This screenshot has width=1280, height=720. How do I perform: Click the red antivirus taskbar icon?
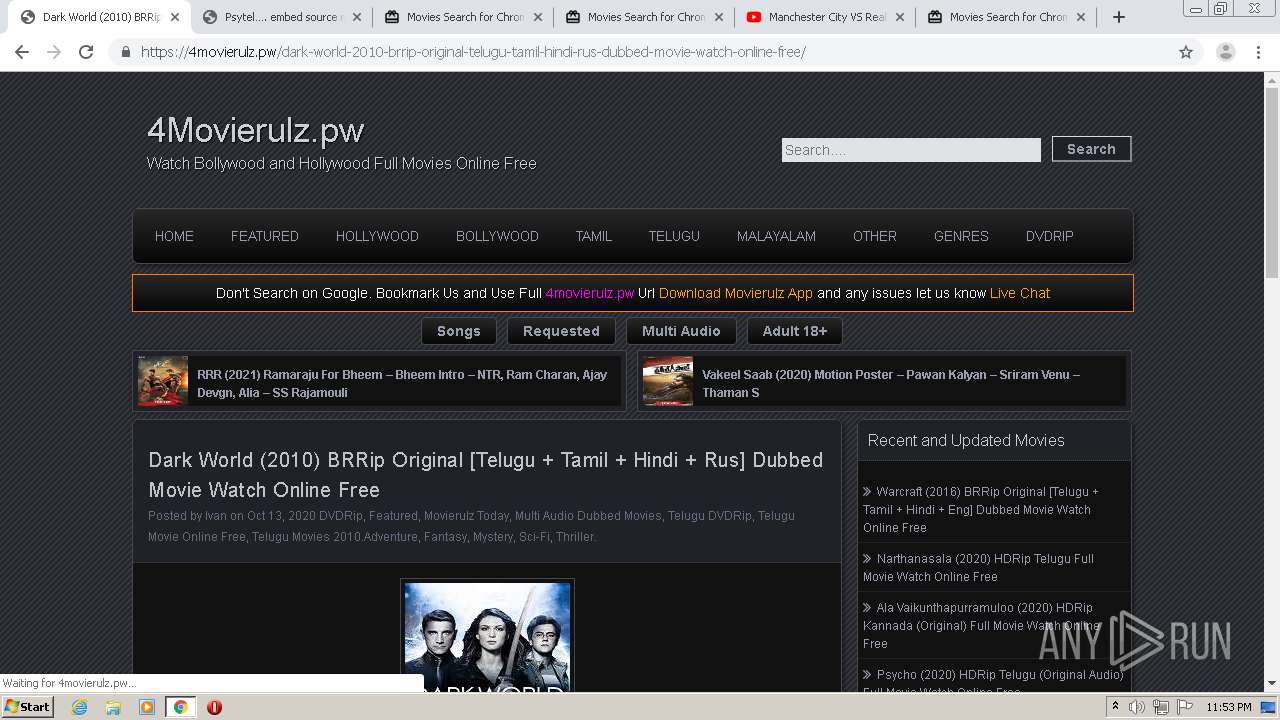214,707
